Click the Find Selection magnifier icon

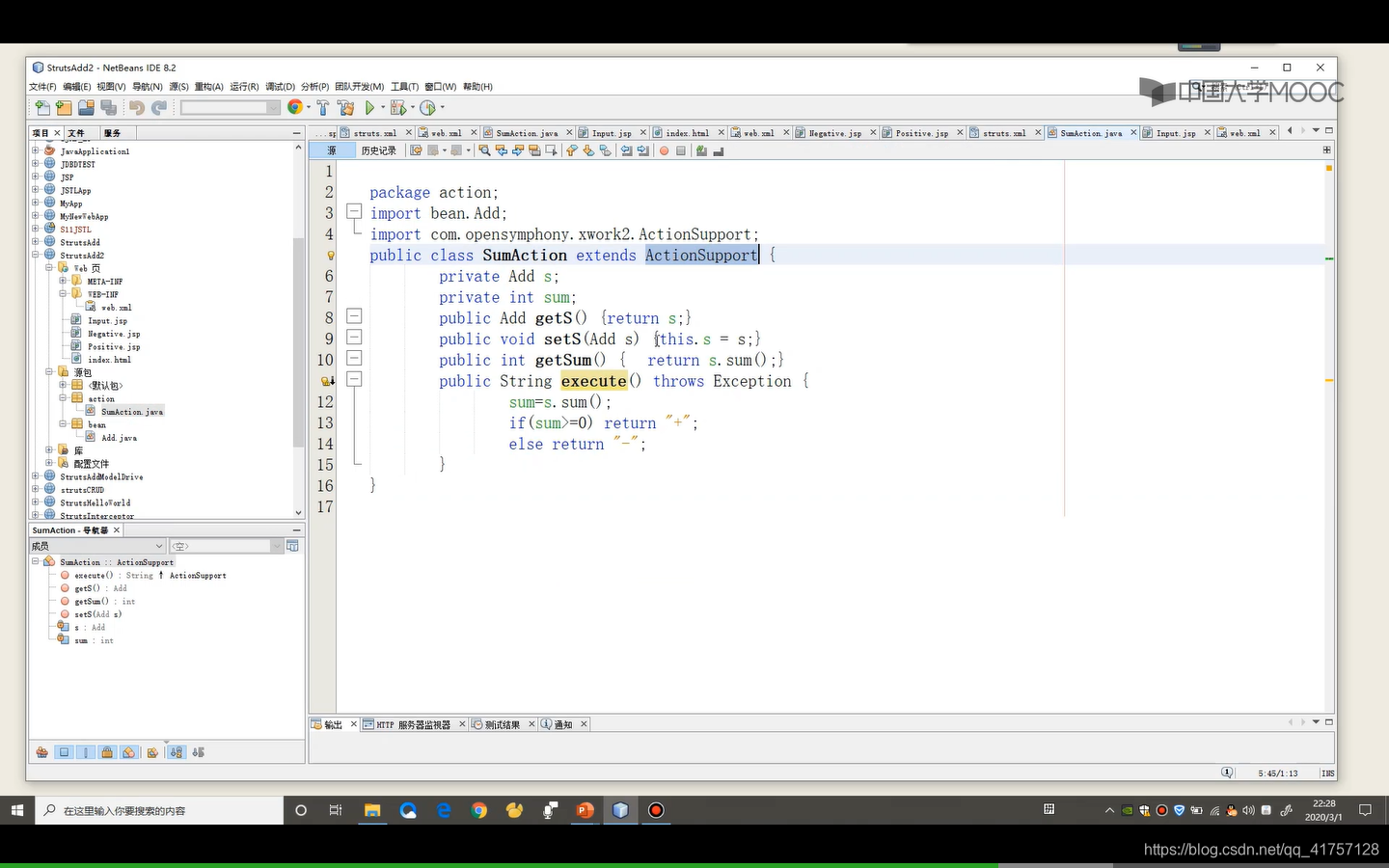click(484, 150)
